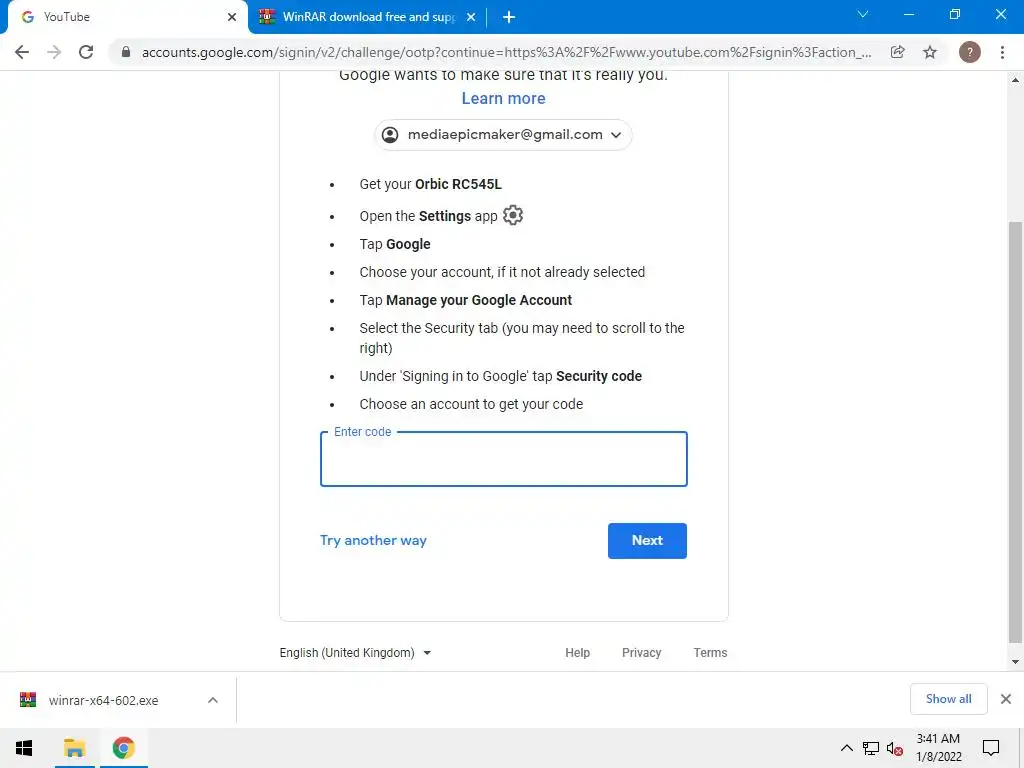Go back to the previous page
1024x768 pixels.
(22, 52)
